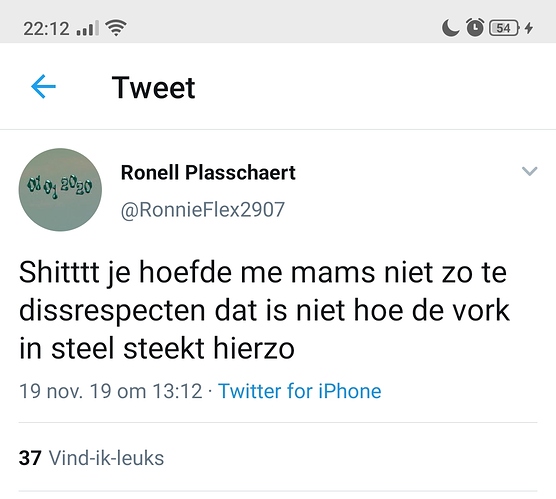556x499 pixels.
Task: Tap the blue back arrow
Action: click(x=43, y=86)
